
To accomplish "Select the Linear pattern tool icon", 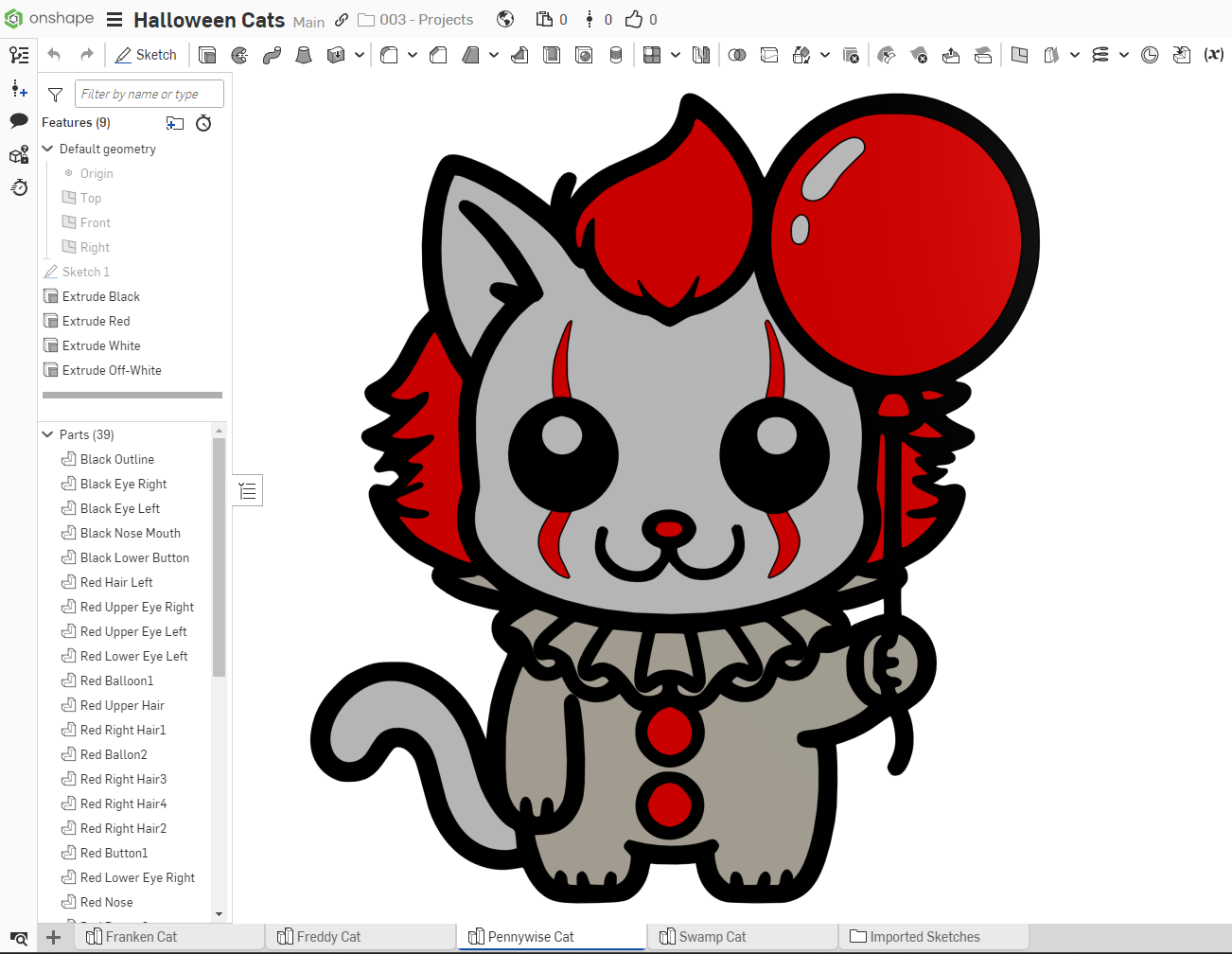I will pos(652,55).
